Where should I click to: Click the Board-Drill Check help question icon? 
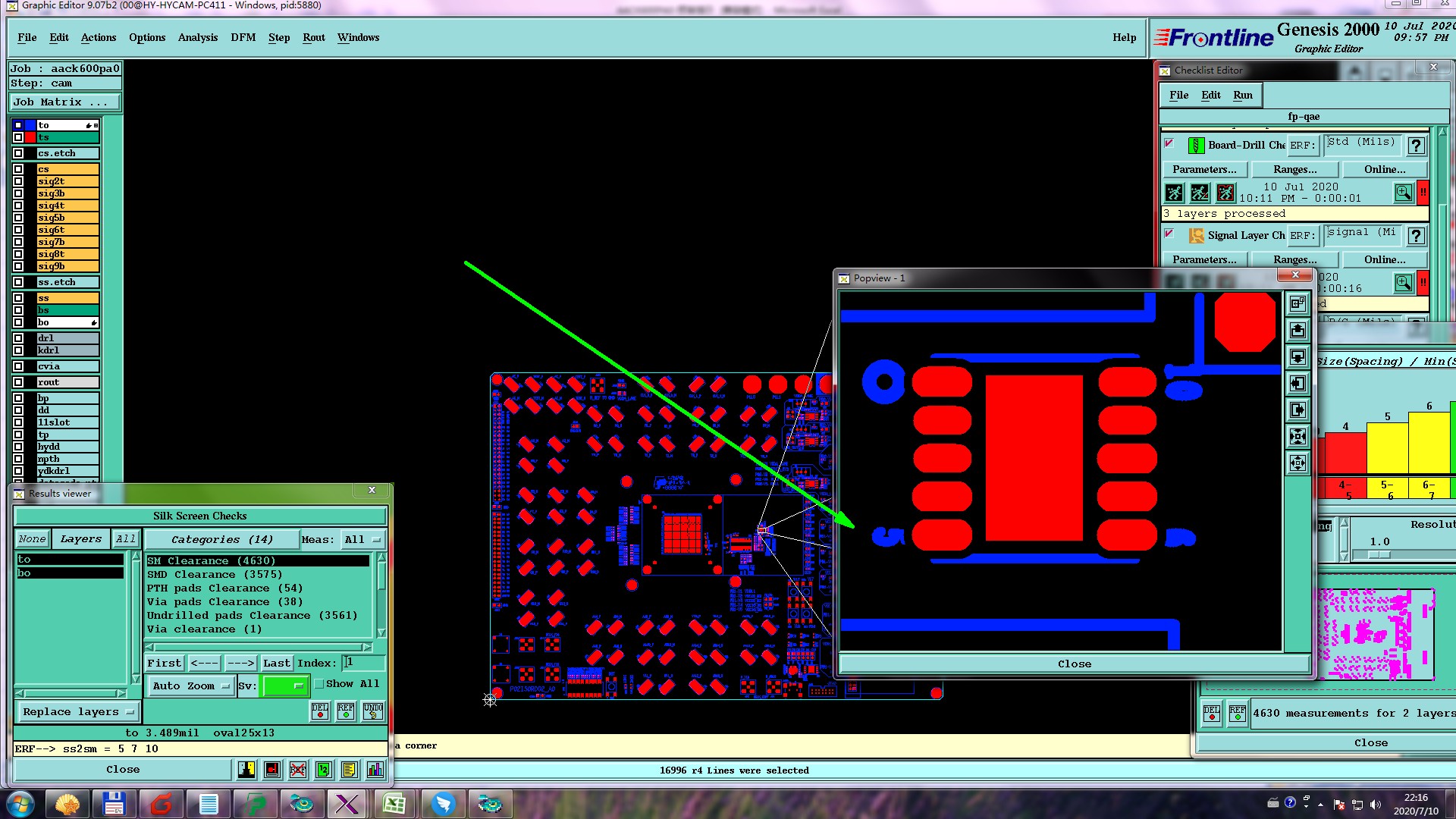point(1415,146)
